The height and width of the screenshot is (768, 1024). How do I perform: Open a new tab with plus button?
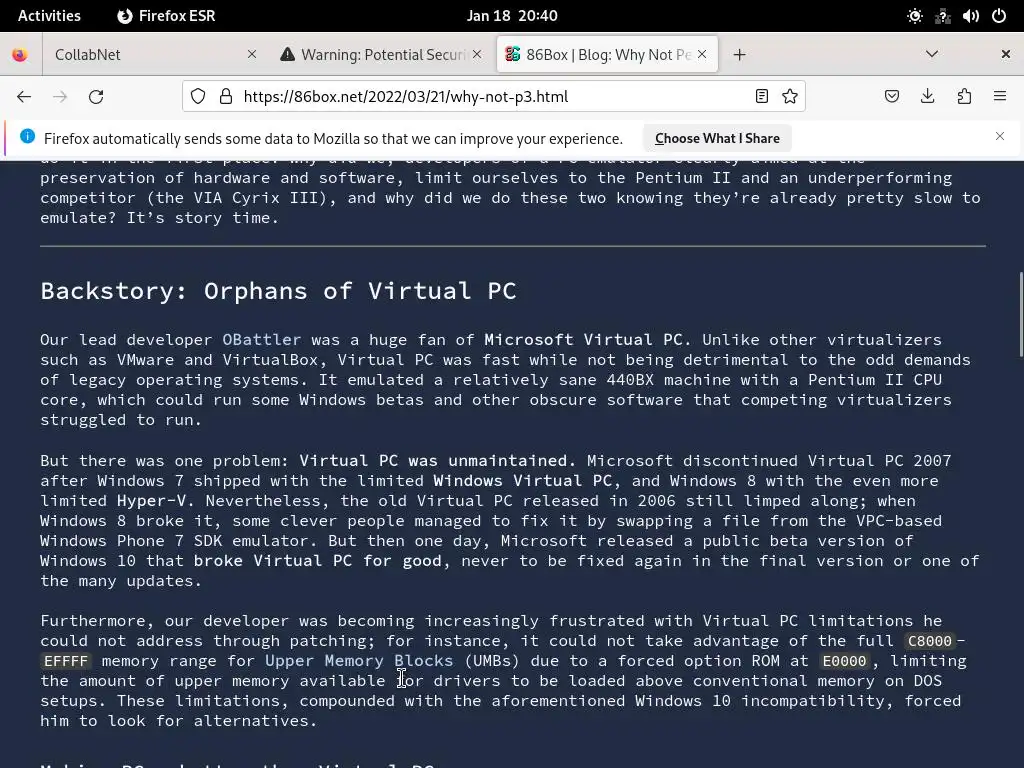pos(739,55)
